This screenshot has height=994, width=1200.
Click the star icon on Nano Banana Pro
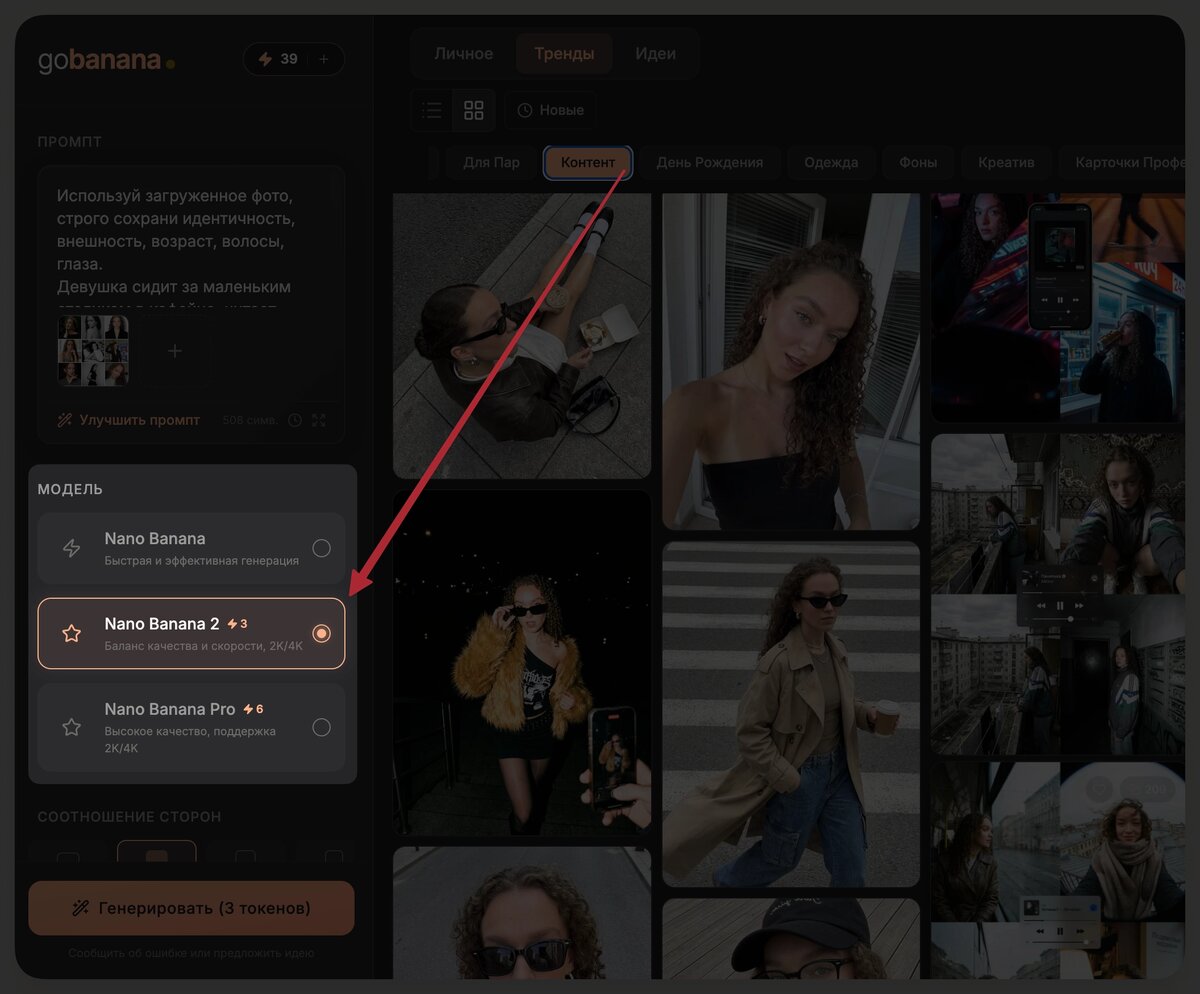click(x=72, y=727)
